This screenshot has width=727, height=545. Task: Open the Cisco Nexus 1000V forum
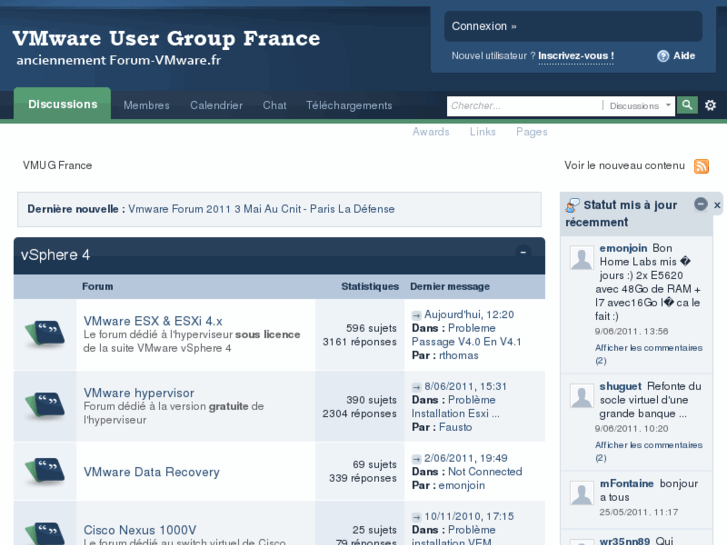[x=140, y=530]
